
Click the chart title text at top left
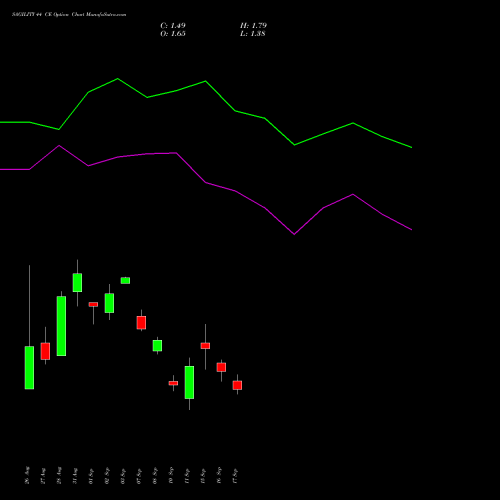click(69, 15)
